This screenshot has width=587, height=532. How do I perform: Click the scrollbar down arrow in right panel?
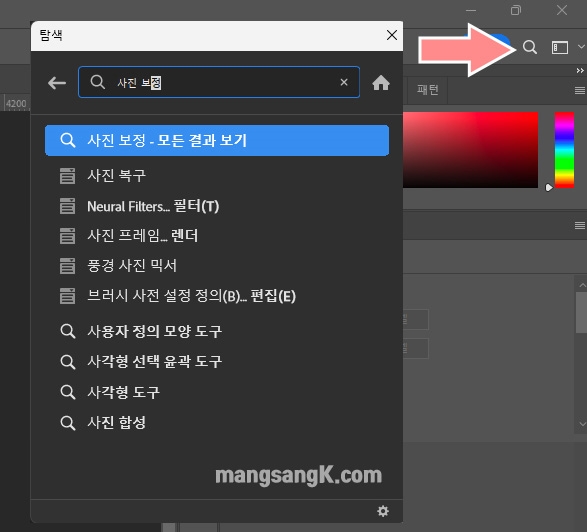point(582,424)
